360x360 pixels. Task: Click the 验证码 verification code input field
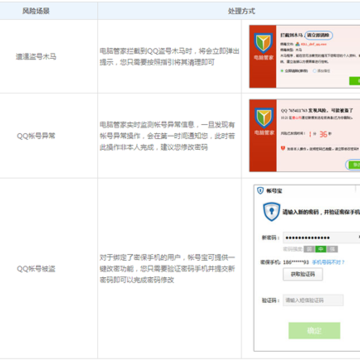[x=313, y=300]
